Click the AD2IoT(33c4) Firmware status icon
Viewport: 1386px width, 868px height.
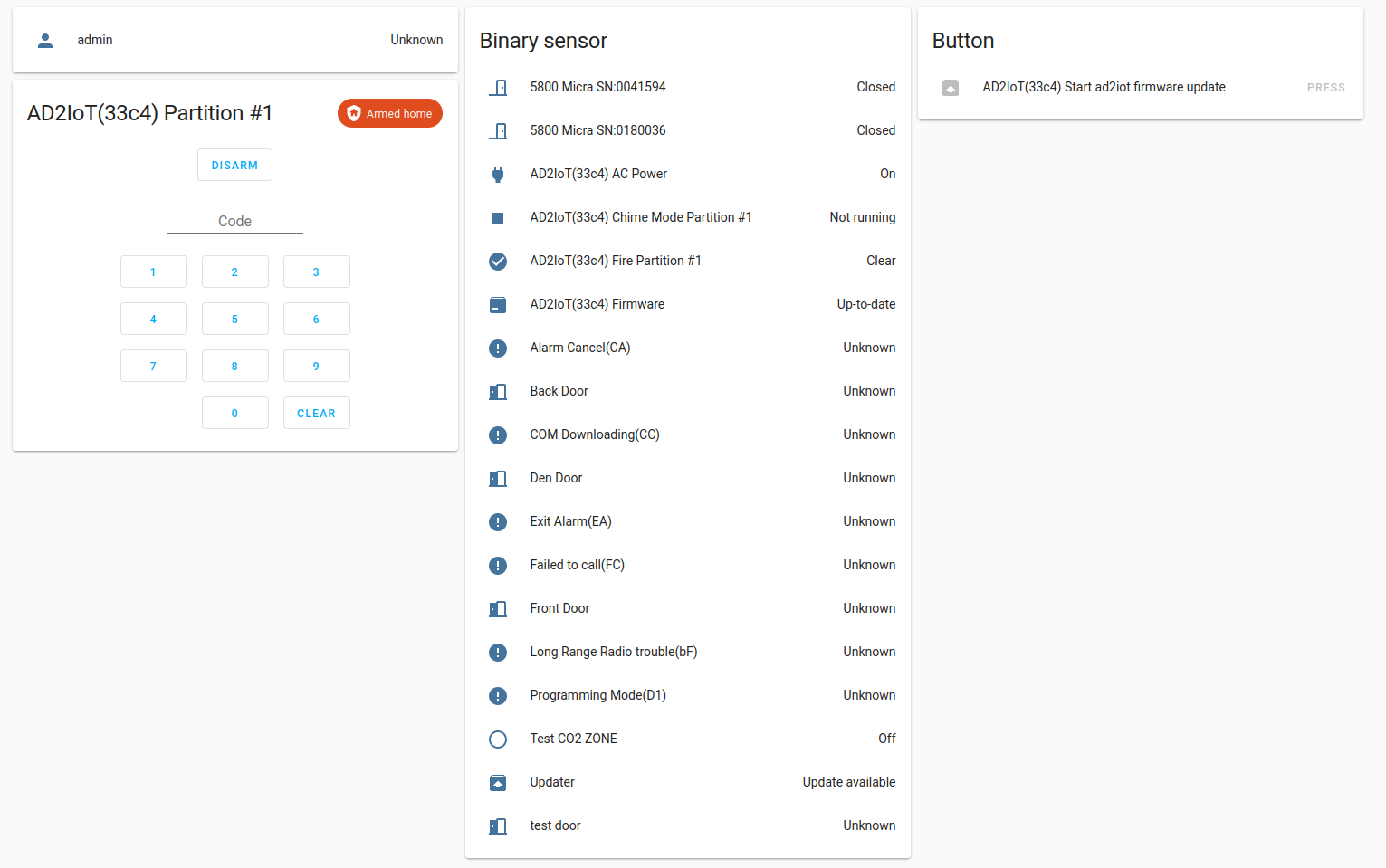coord(498,304)
